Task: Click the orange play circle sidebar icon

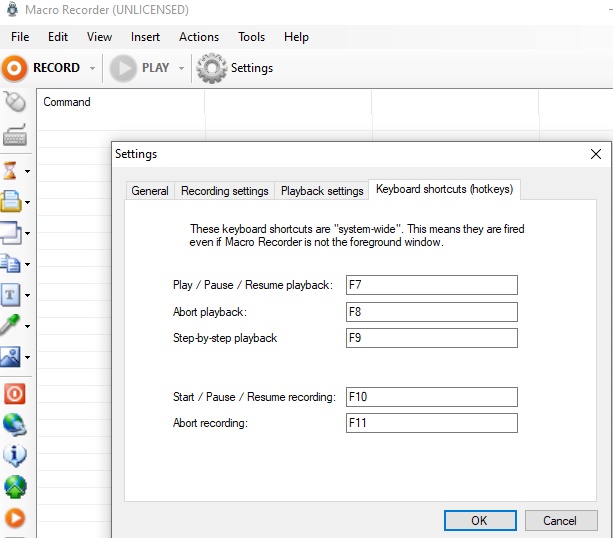Action: 15,518
